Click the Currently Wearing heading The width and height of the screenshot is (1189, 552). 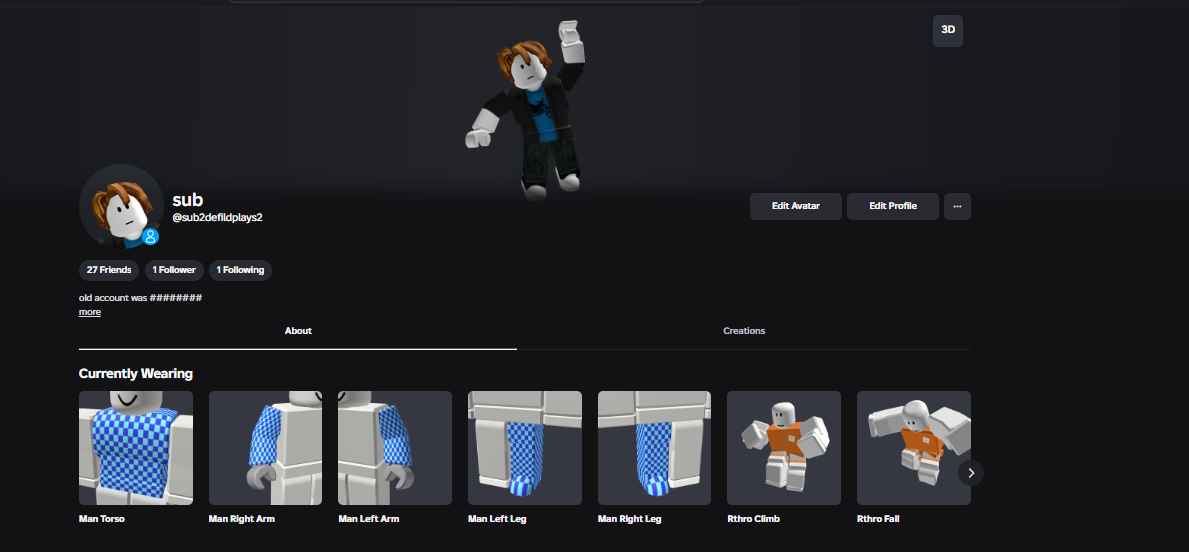tap(136, 374)
